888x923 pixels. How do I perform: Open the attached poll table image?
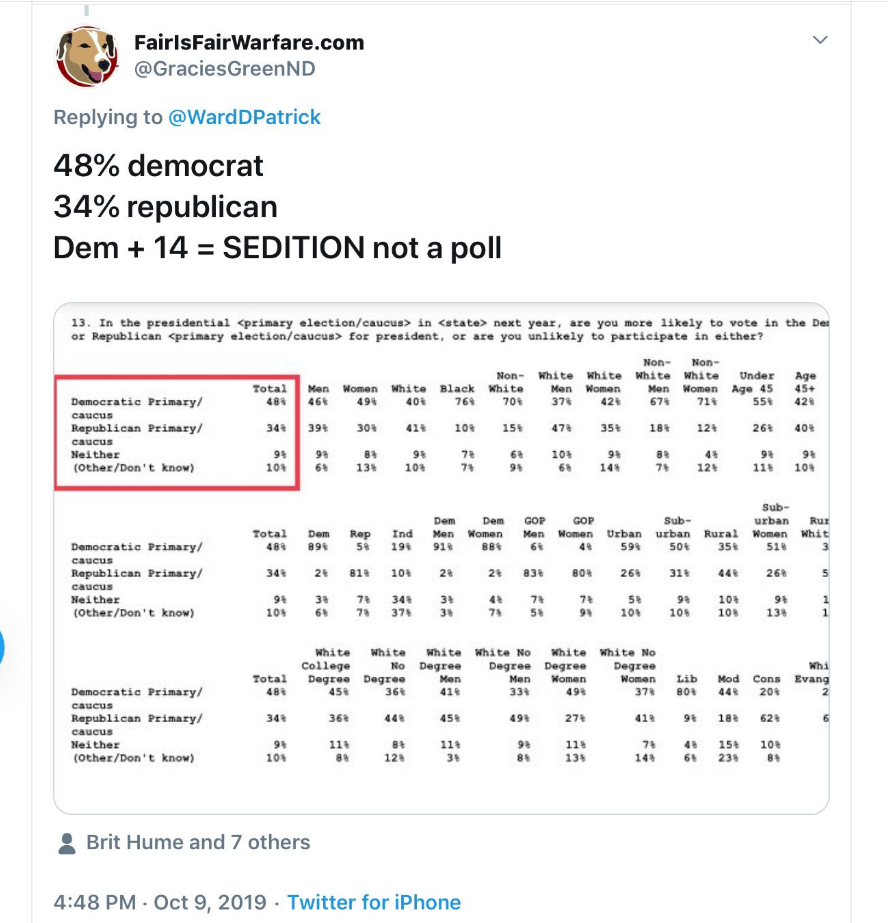(441, 558)
